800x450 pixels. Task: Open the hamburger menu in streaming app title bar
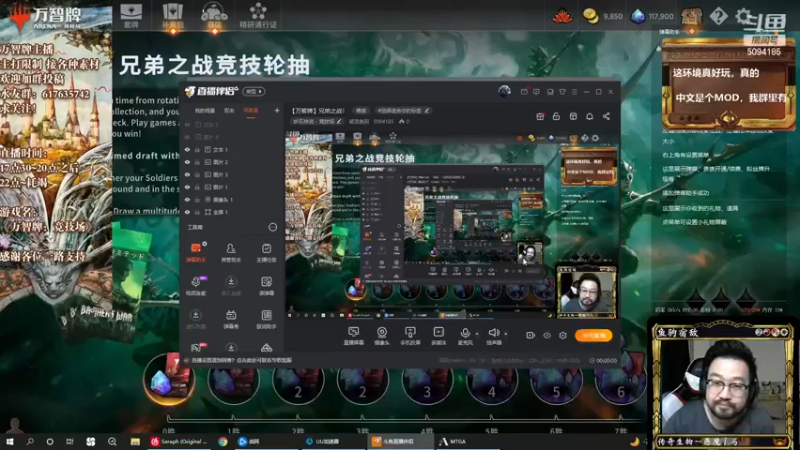[574, 92]
